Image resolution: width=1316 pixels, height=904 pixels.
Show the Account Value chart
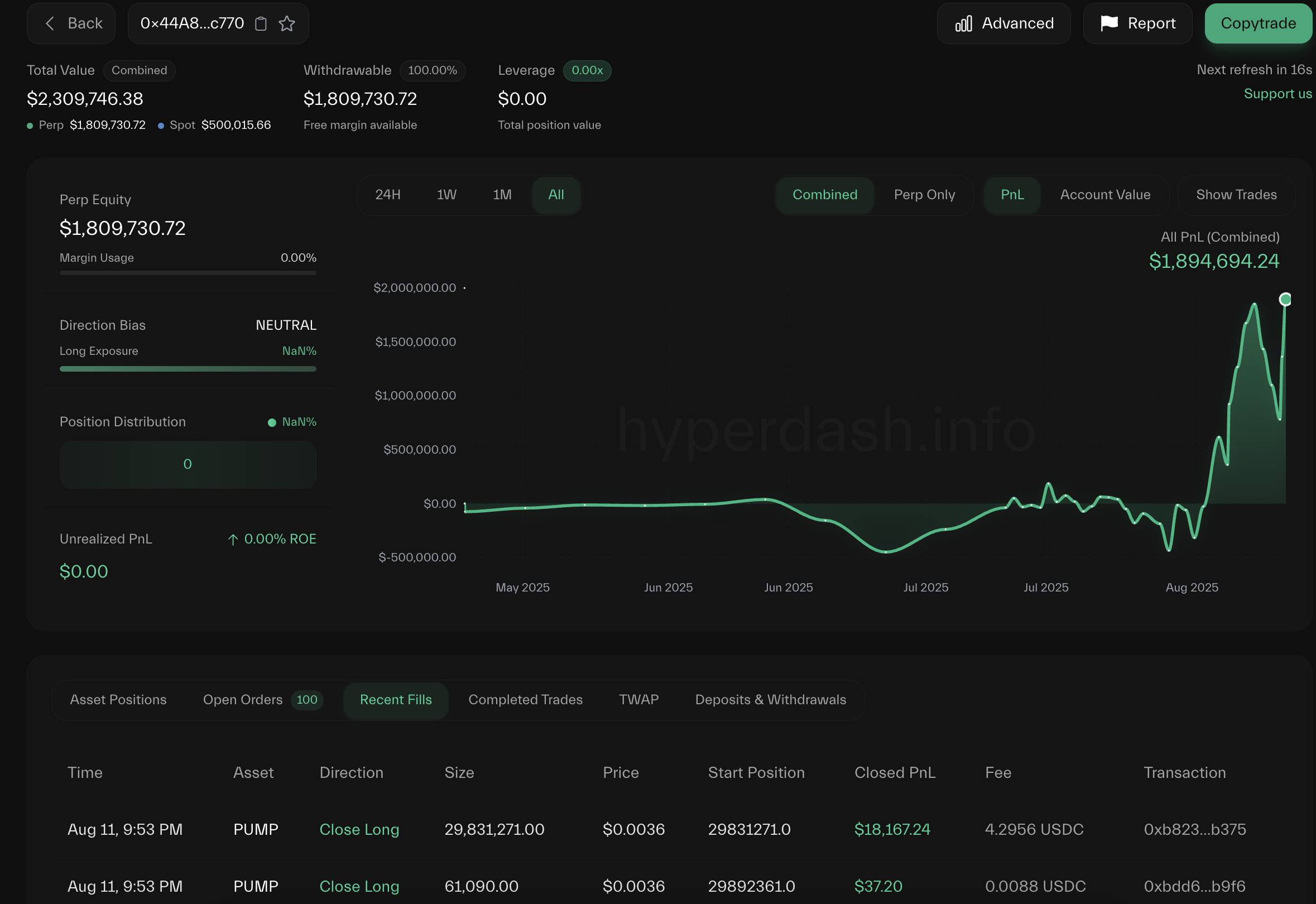click(1105, 195)
